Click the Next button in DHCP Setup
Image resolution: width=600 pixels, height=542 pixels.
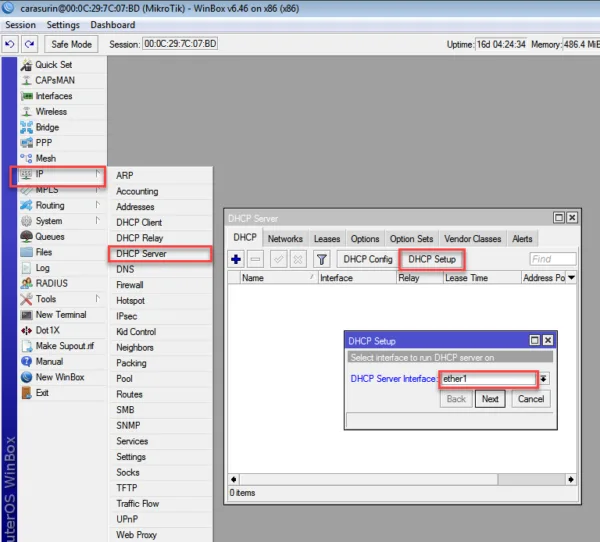[x=489, y=399]
